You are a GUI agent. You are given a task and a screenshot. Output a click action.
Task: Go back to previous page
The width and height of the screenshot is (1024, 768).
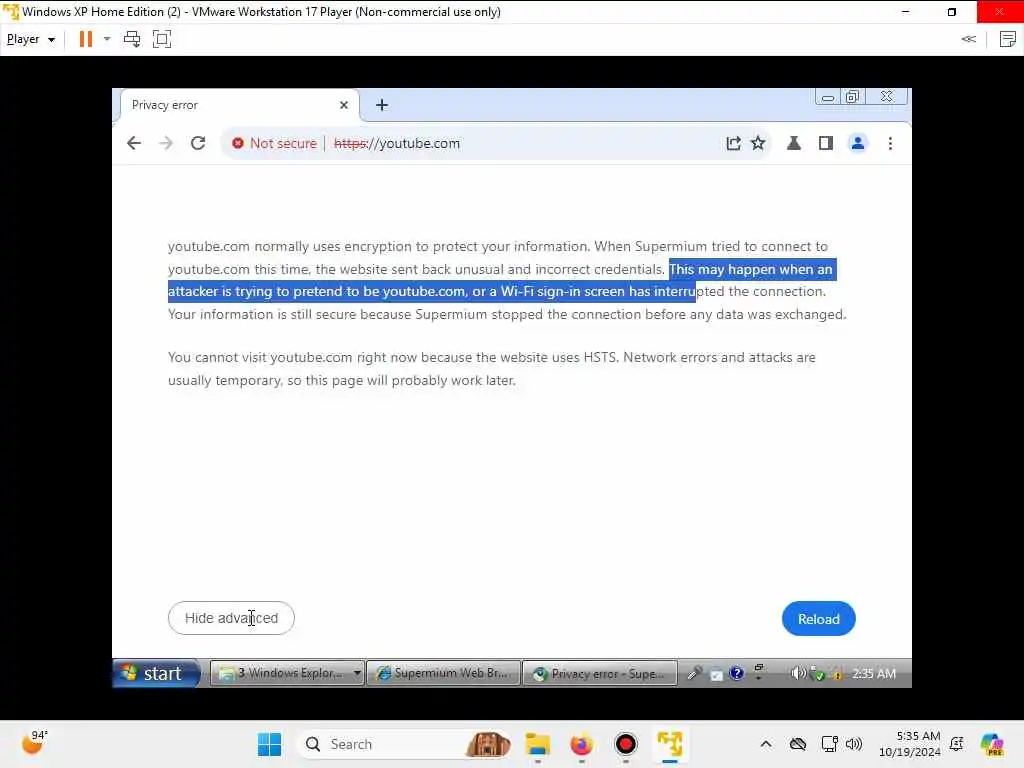point(134,143)
